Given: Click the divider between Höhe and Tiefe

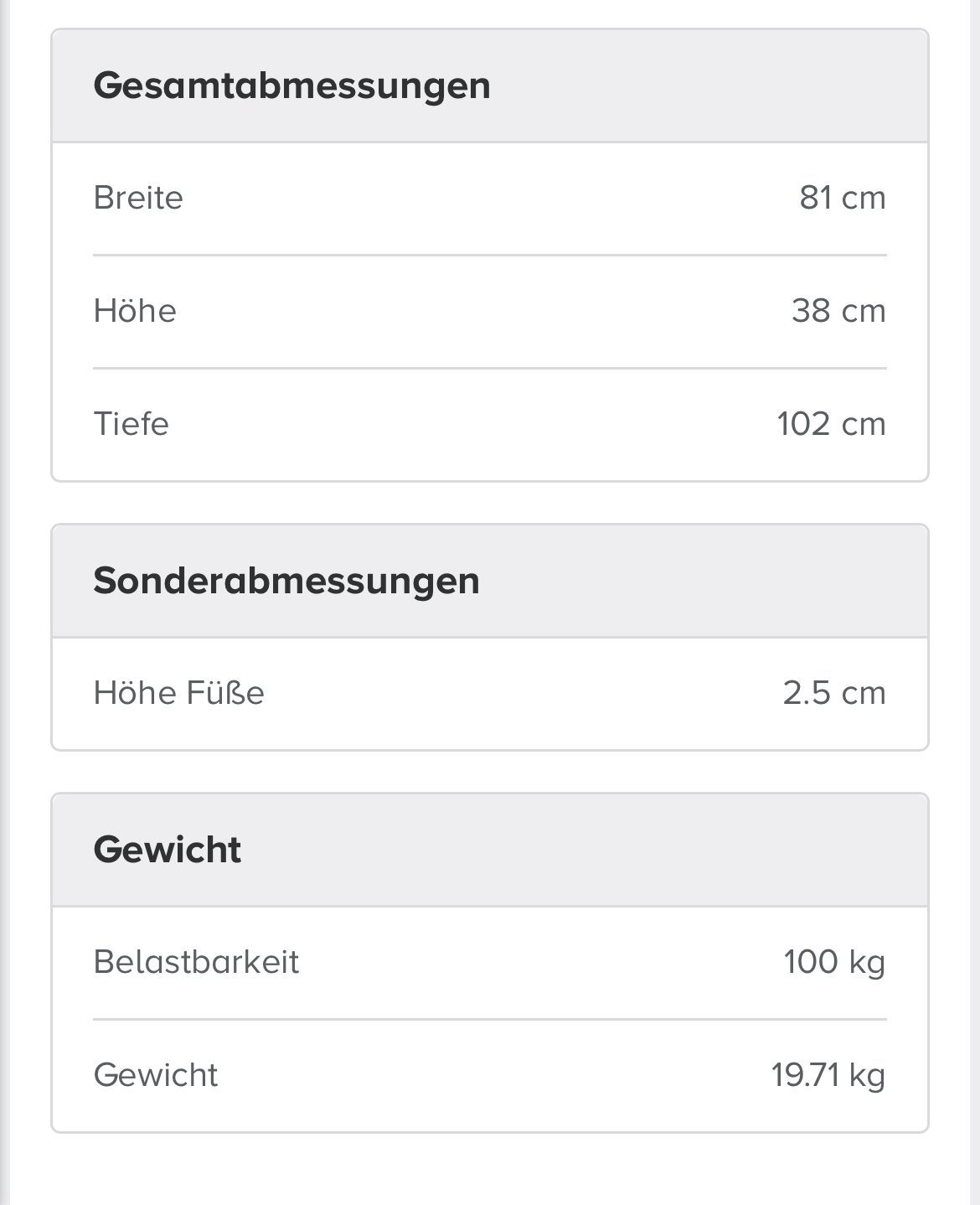Looking at the screenshot, I should coord(490,368).
